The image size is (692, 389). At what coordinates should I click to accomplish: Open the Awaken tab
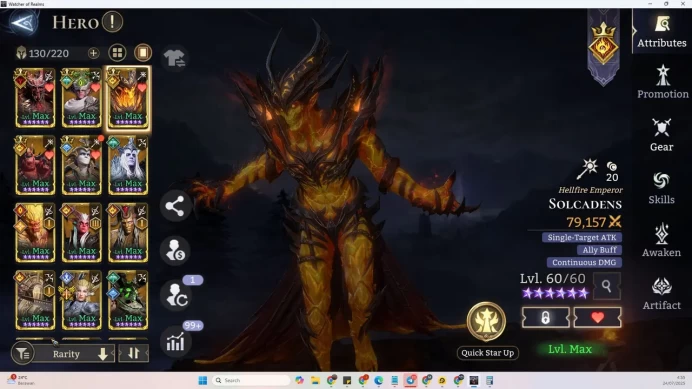coord(661,241)
